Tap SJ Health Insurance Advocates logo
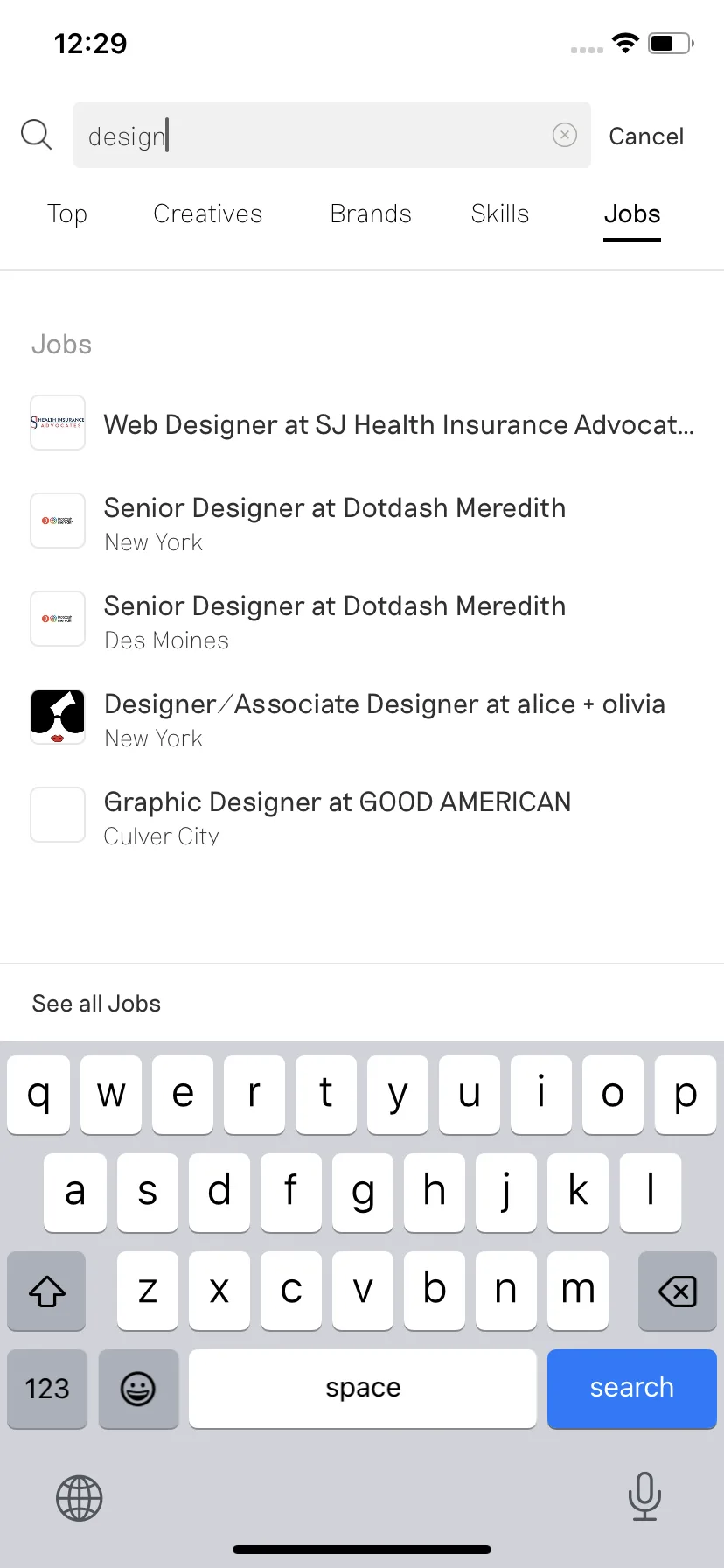Screen dimensions: 724x1568 (x=58, y=423)
